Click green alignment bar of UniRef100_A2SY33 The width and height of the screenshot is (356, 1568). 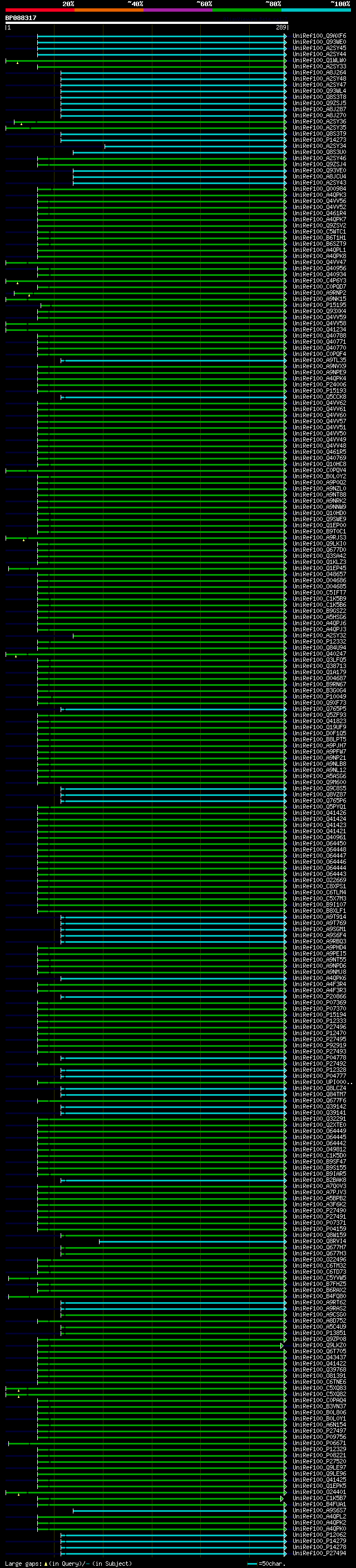[161, 67]
